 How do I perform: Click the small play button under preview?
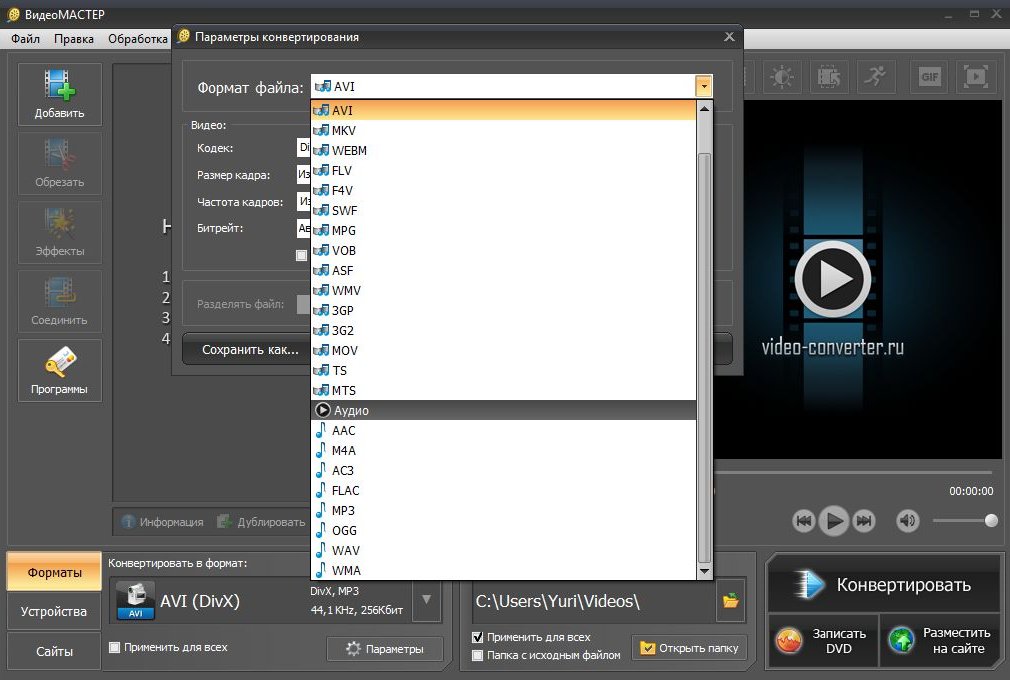[834, 520]
